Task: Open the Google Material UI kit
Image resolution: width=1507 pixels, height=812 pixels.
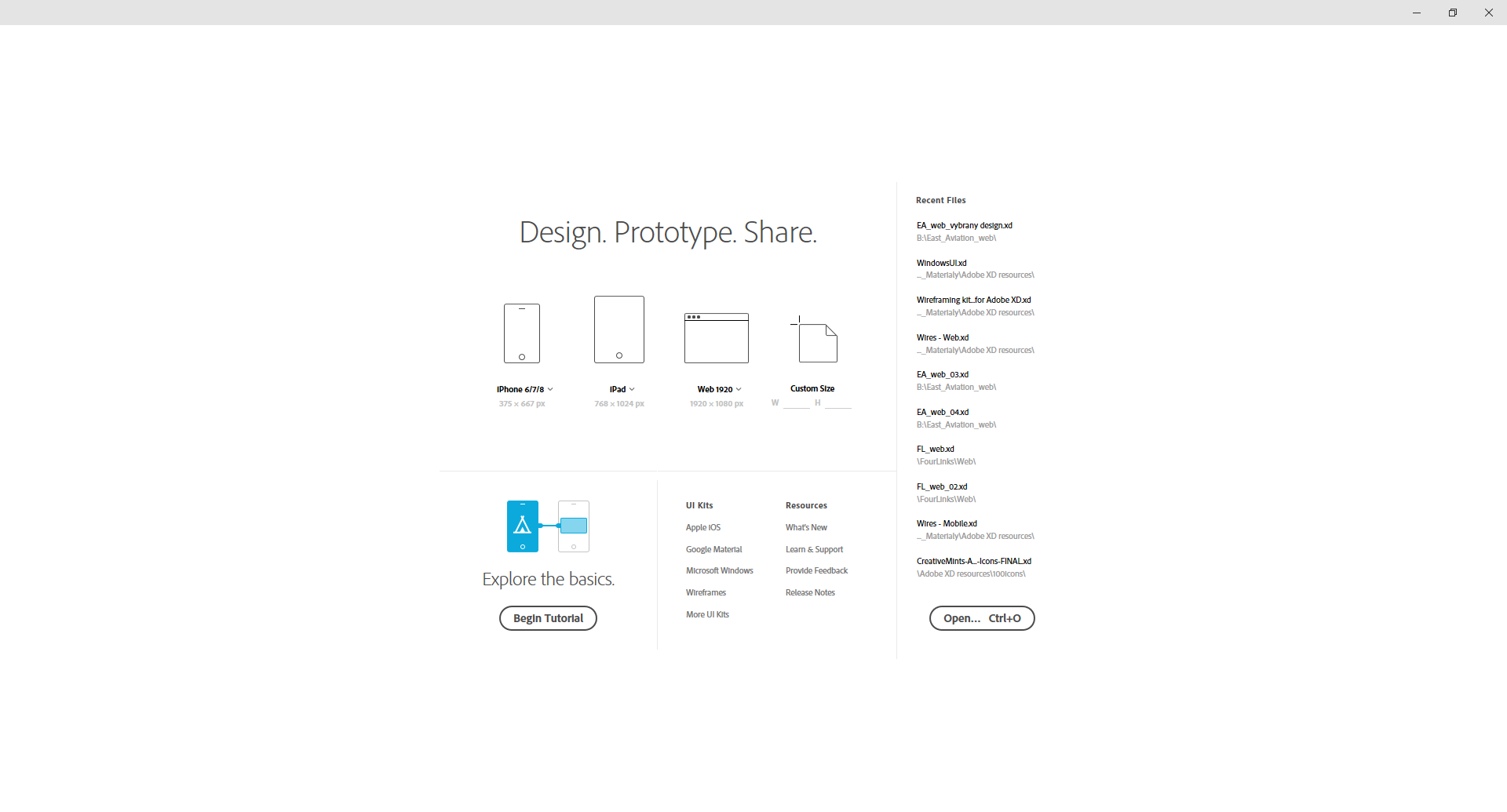Action: [x=713, y=549]
